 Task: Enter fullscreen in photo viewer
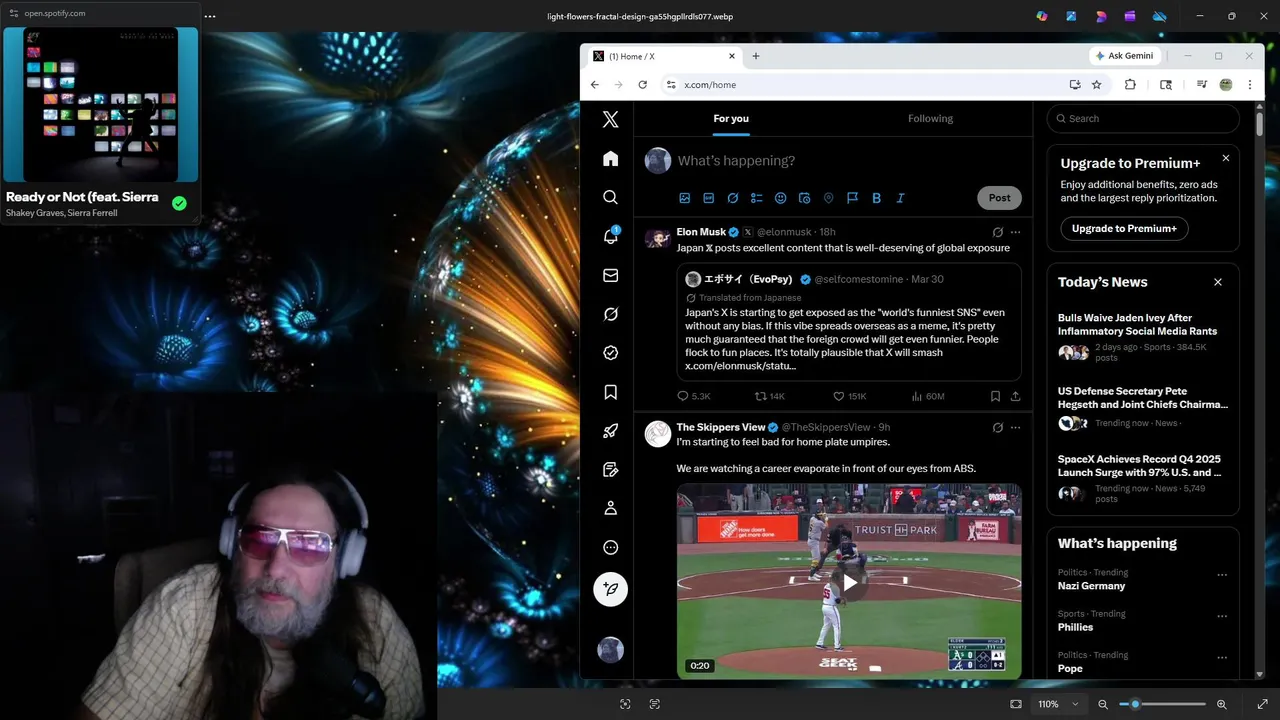coord(1262,704)
